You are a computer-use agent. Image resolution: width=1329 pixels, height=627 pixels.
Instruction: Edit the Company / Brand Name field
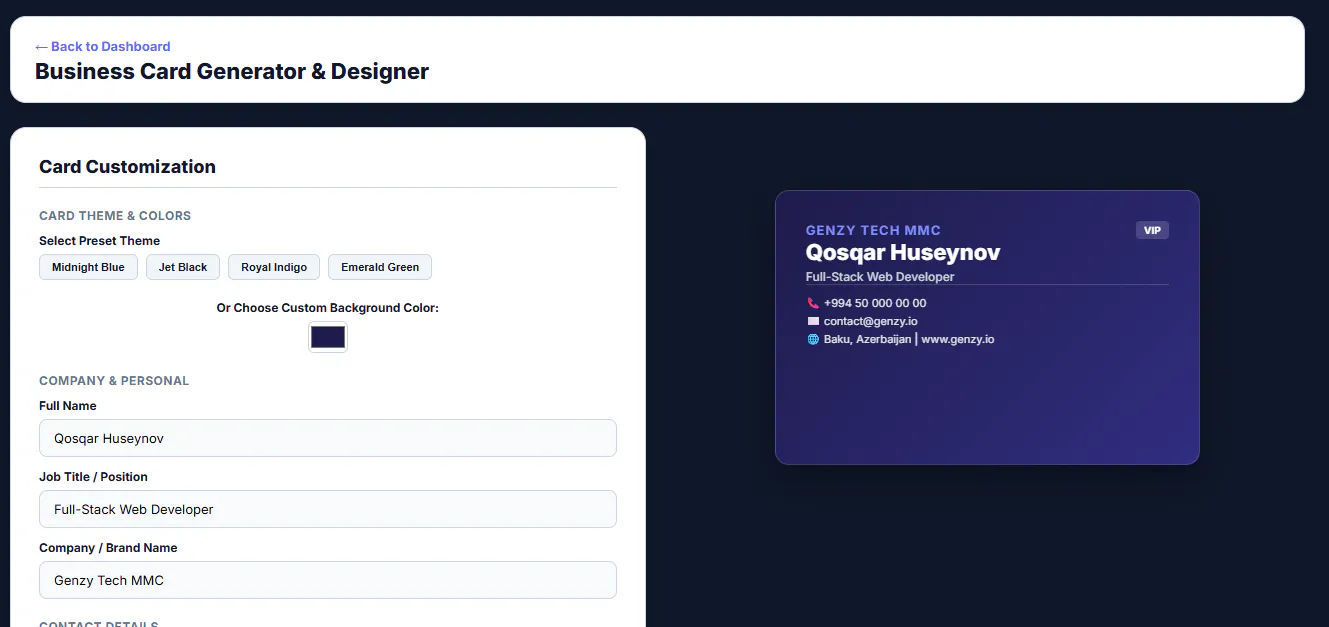pos(328,580)
